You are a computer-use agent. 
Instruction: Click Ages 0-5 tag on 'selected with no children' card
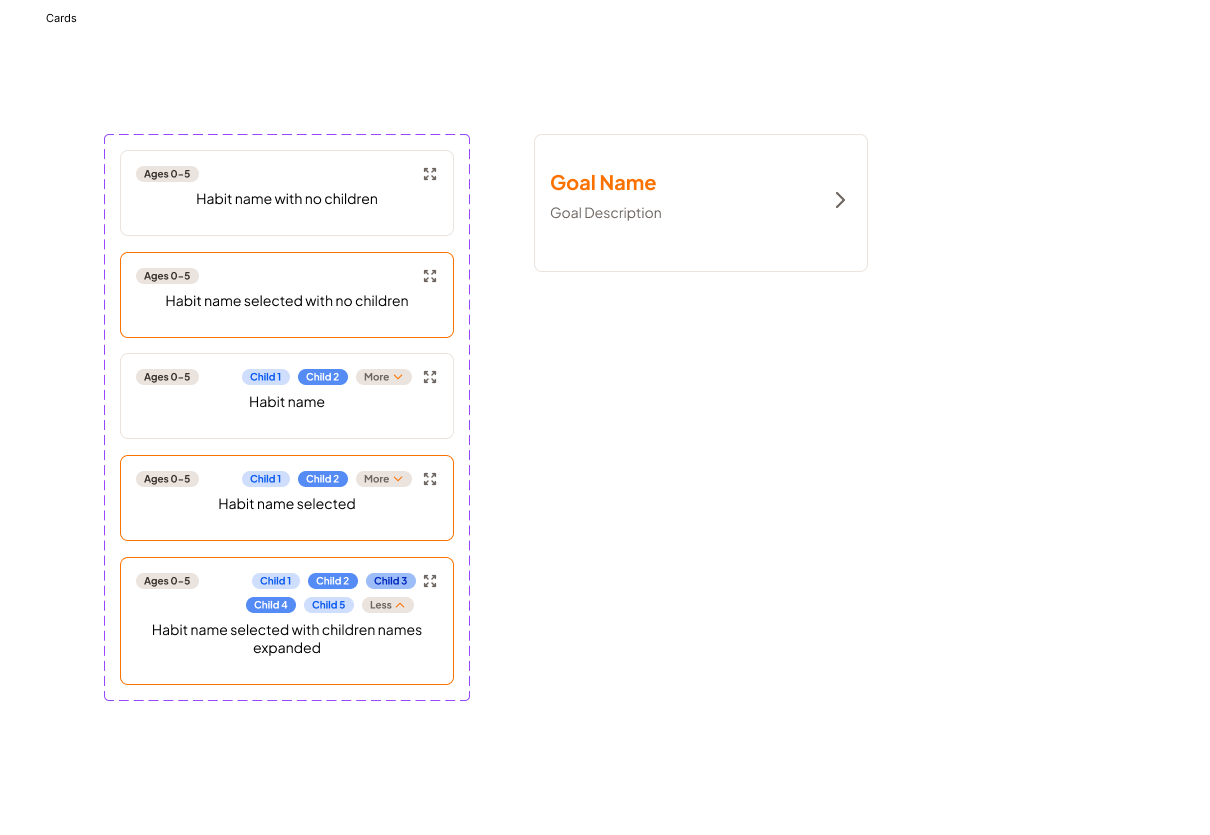(x=167, y=276)
